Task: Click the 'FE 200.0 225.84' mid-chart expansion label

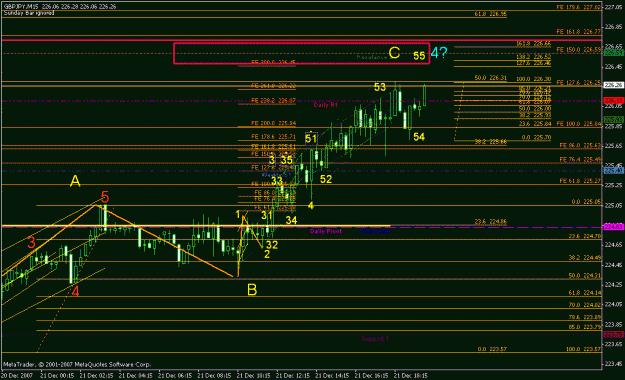Action: pyautogui.click(x=273, y=124)
